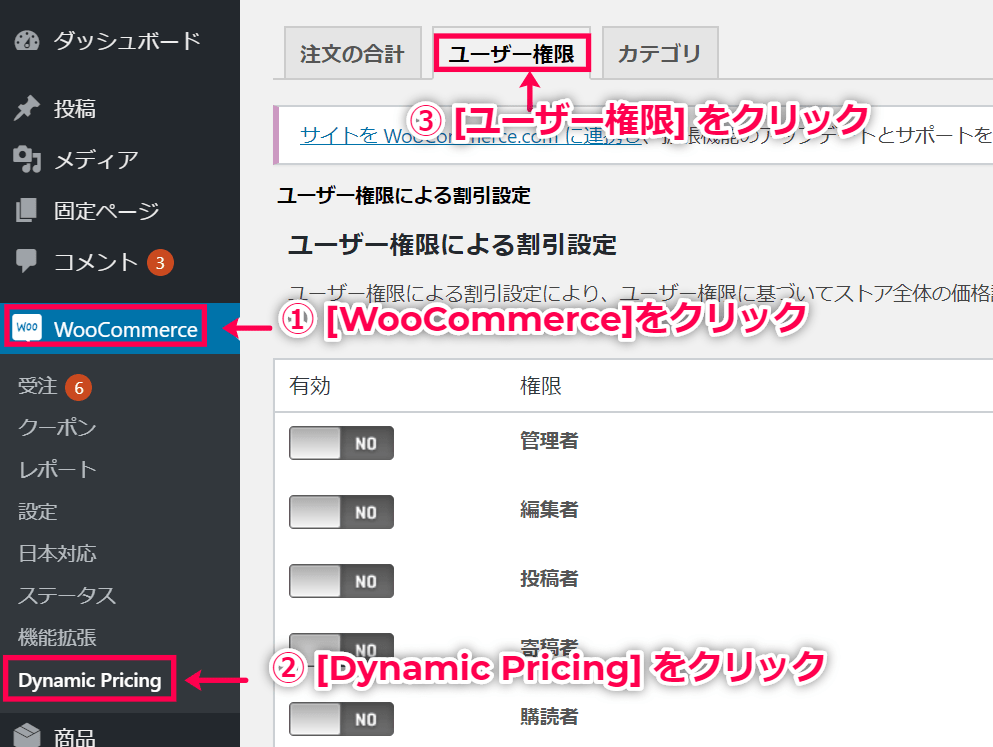This screenshot has height=747, width=993.
Task: Click the large ユーザー権限による割引設定 heading
Action: click(x=452, y=245)
